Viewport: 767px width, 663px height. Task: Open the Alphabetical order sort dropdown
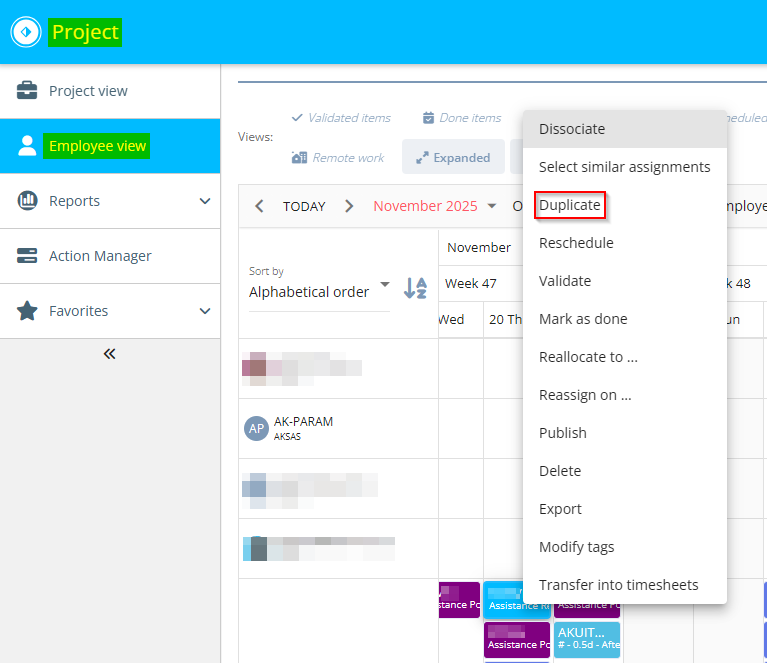(x=319, y=292)
